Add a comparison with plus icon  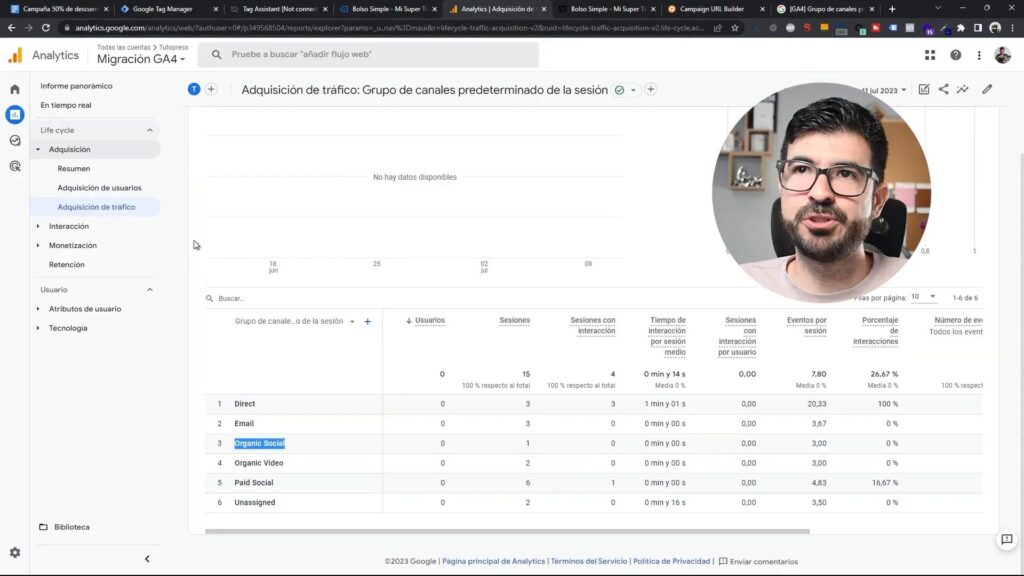coord(211,89)
